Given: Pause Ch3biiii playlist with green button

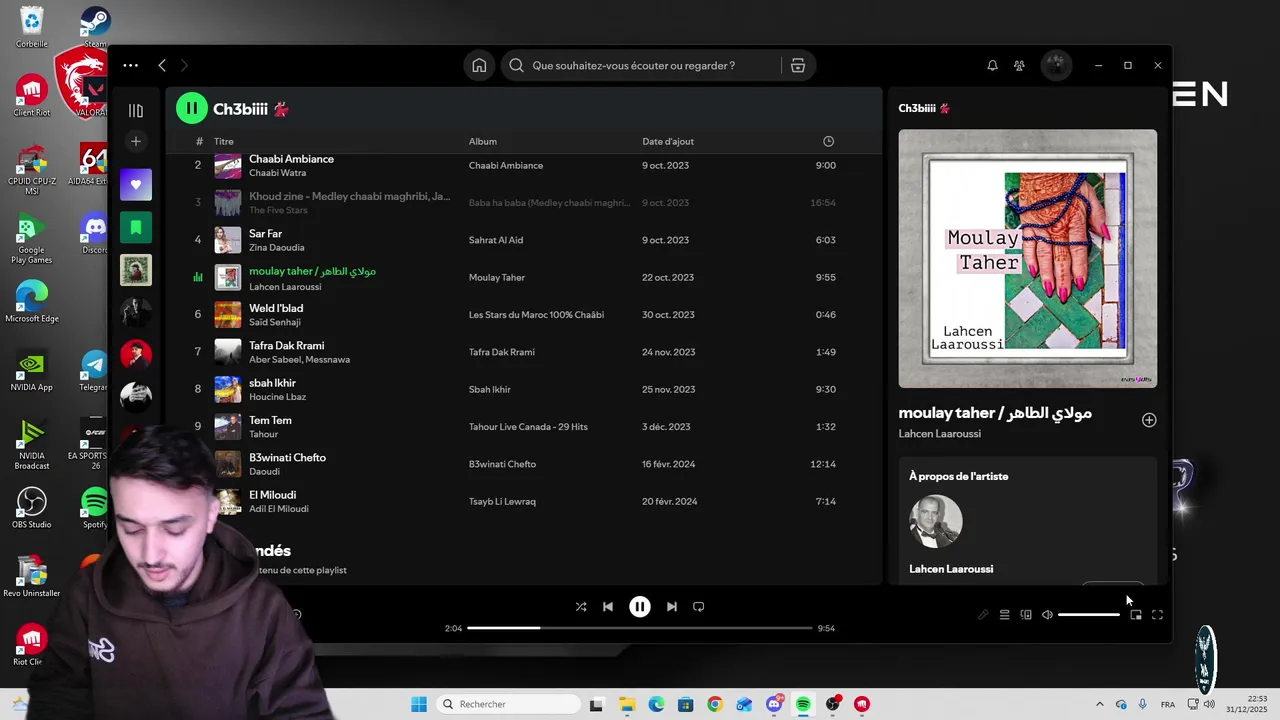Looking at the screenshot, I should (192, 108).
